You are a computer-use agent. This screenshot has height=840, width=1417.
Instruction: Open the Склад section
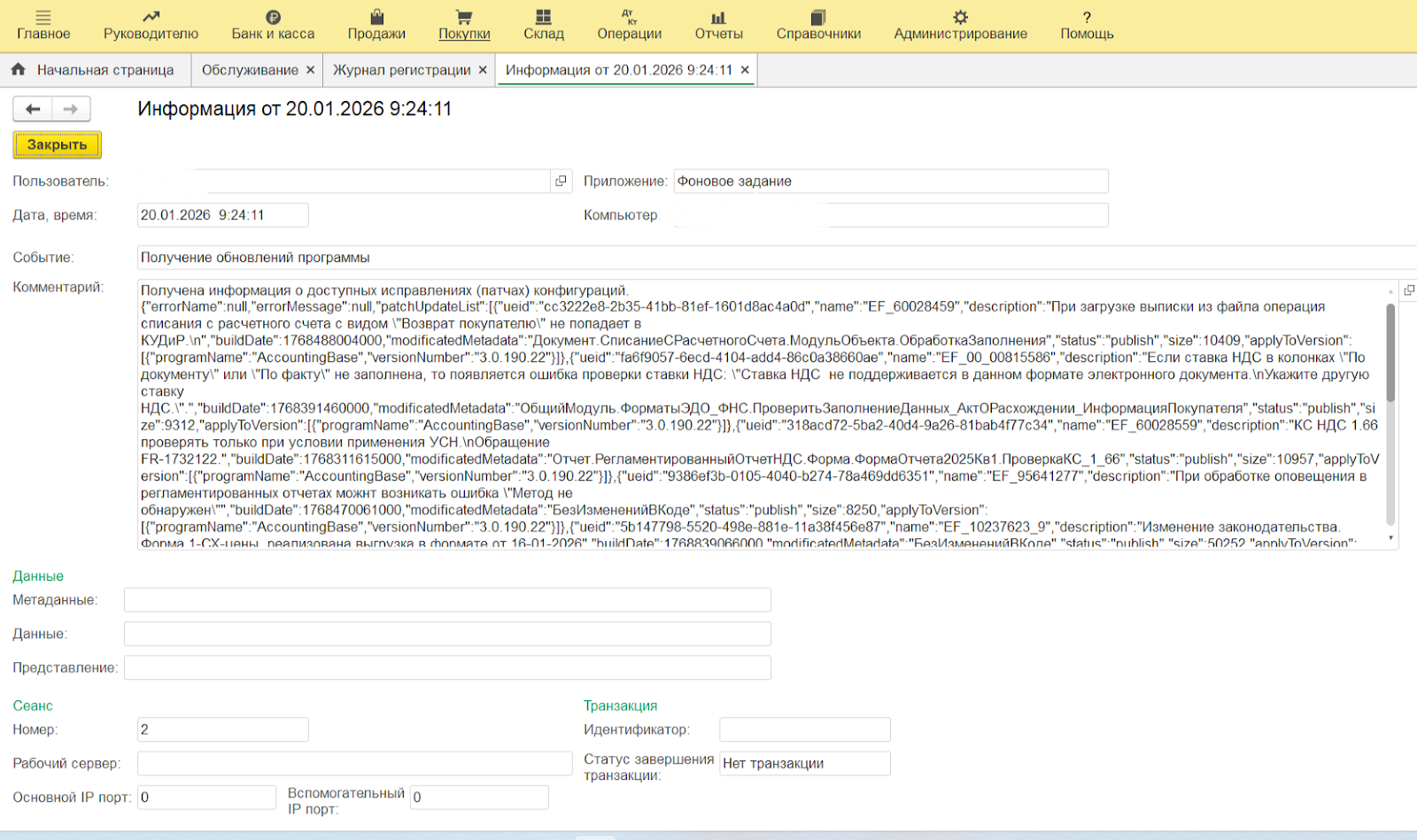tap(543, 25)
